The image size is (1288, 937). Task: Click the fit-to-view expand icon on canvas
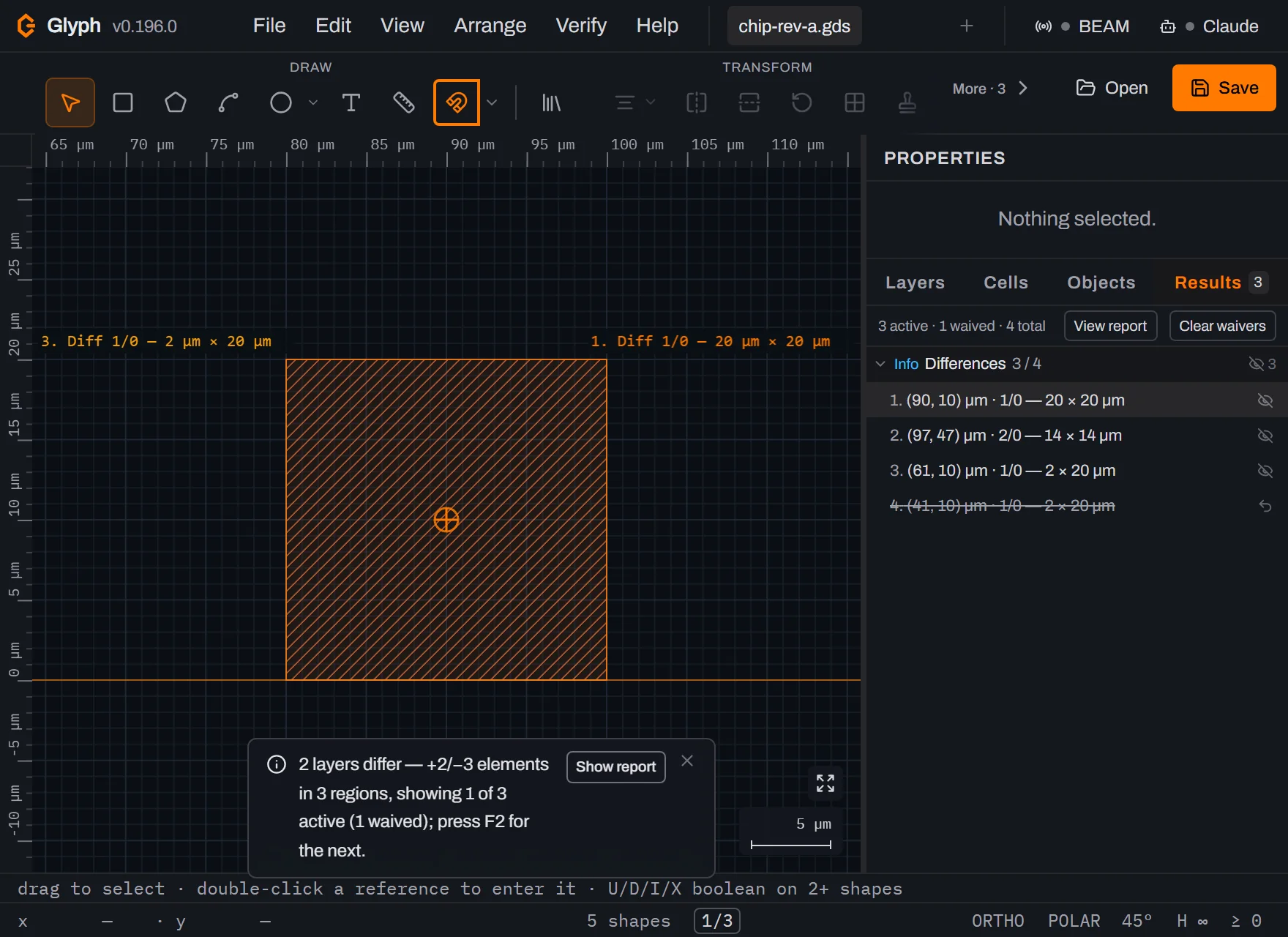coord(825,783)
